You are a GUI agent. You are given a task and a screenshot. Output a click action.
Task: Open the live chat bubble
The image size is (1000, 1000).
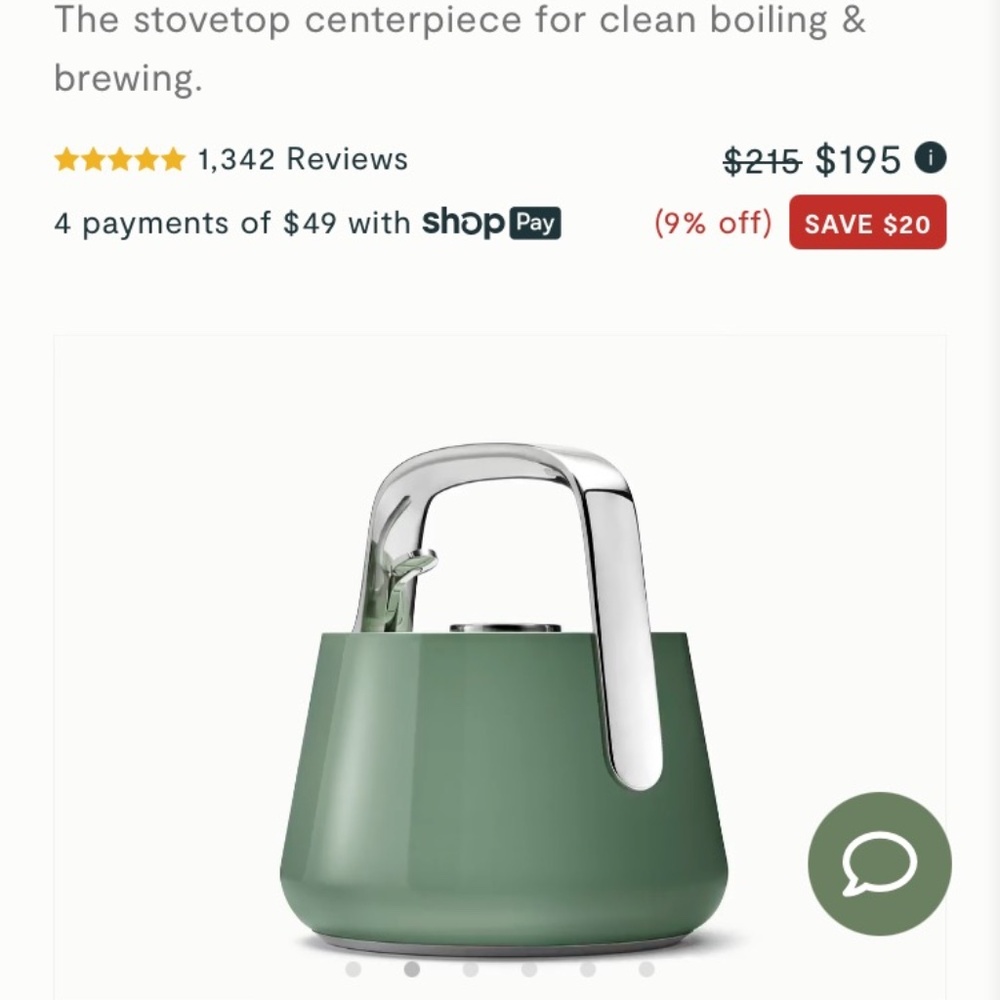tap(878, 865)
